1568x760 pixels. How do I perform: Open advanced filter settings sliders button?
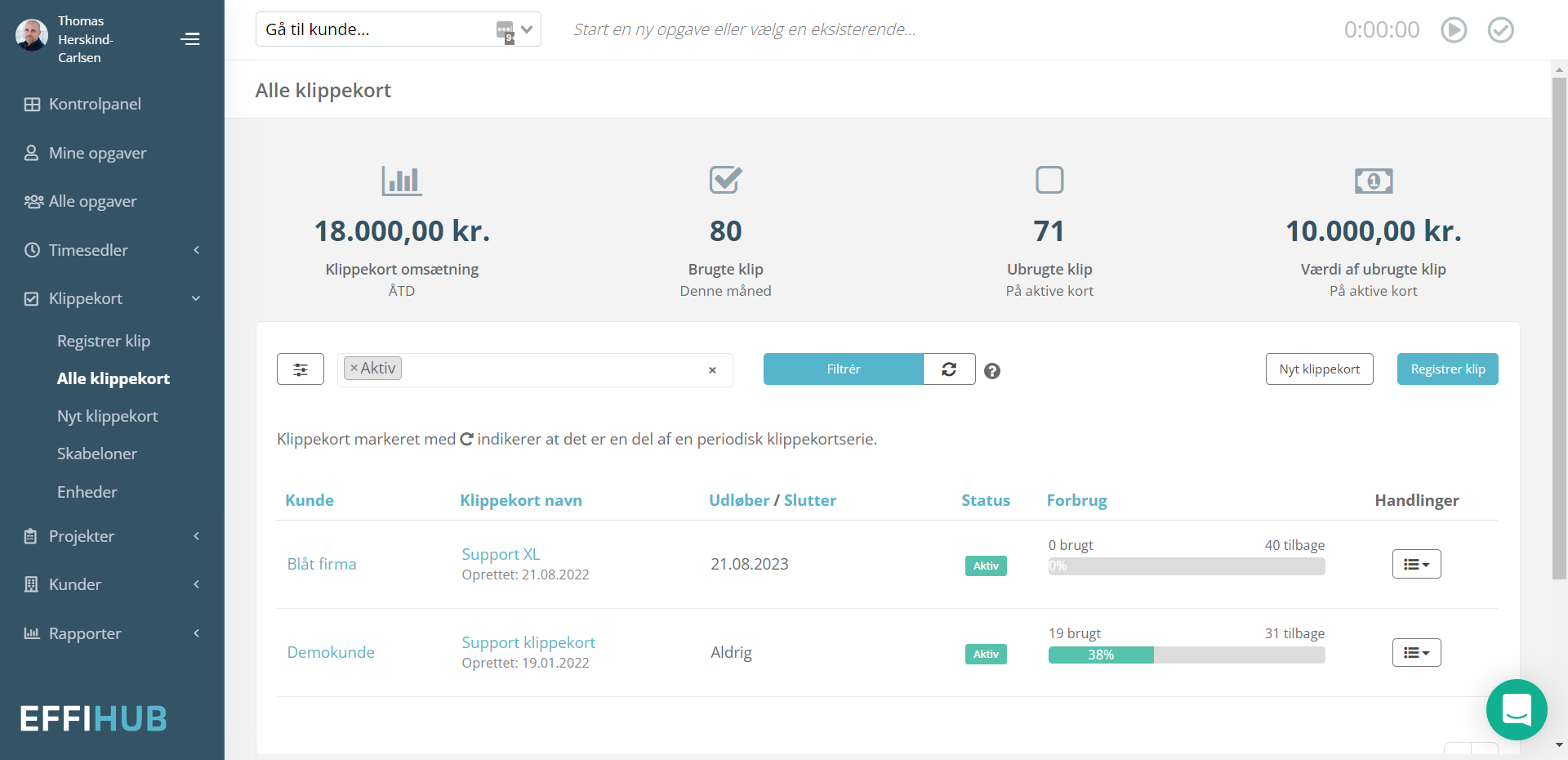(301, 369)
